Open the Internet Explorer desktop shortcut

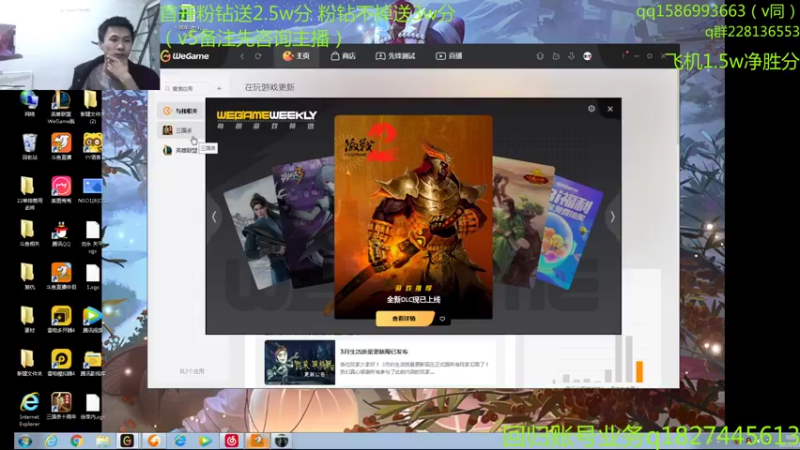tap(30, 409)
